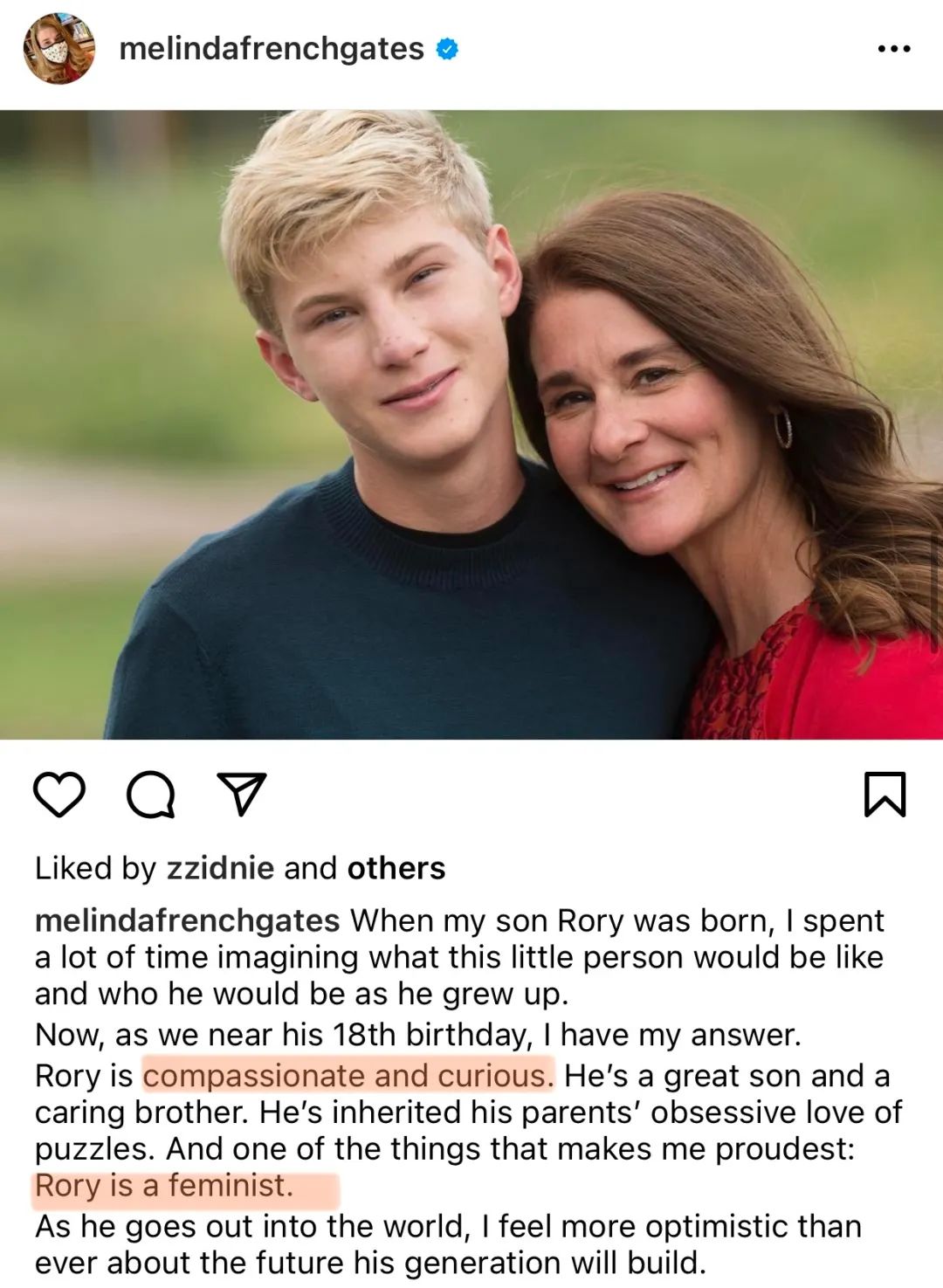The width and height of the screenshot is (943, 1288).
Task: Click the blue verified badge
Action: [447, 49]
